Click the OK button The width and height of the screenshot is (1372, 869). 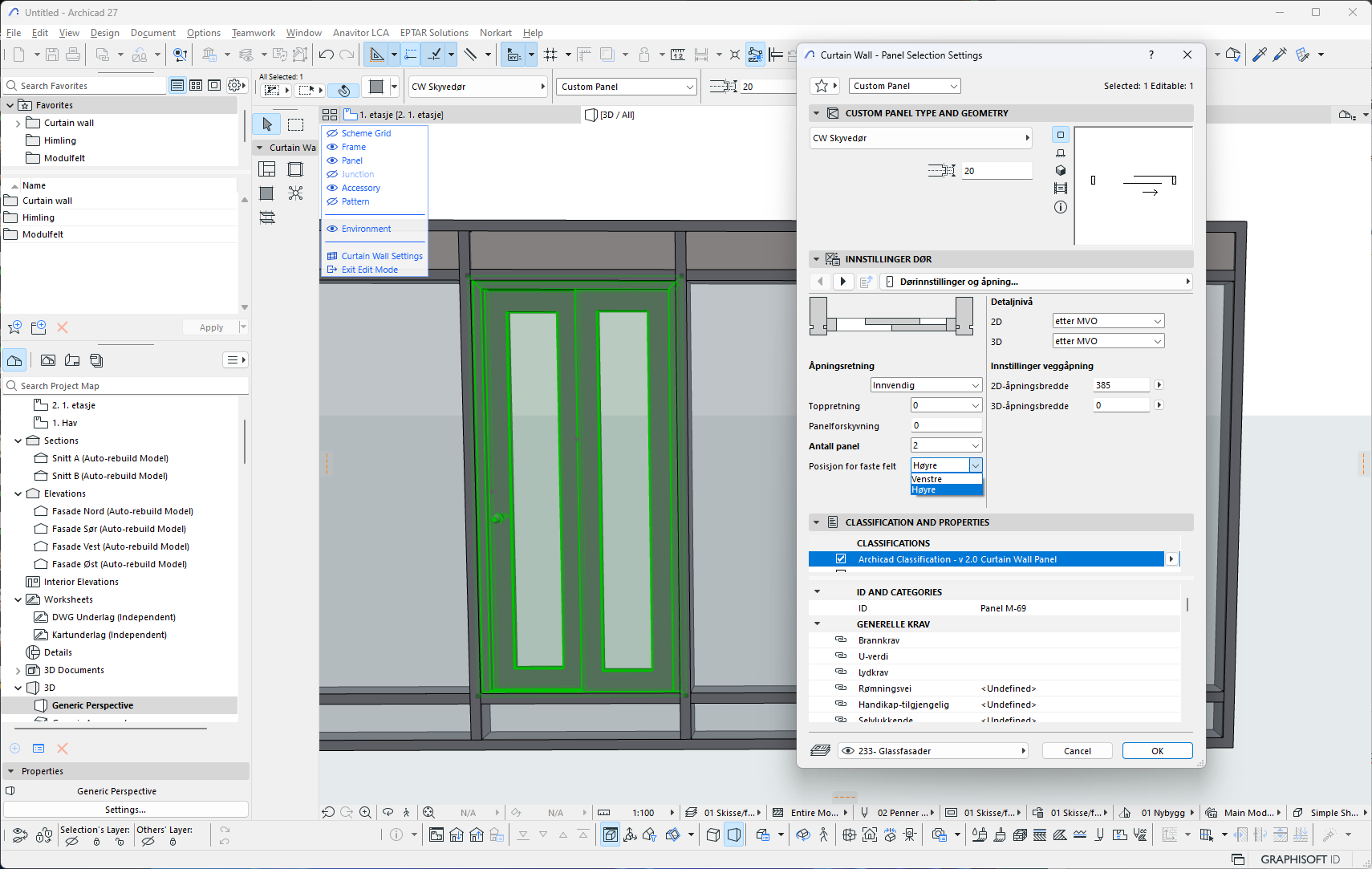point(1157,751)
